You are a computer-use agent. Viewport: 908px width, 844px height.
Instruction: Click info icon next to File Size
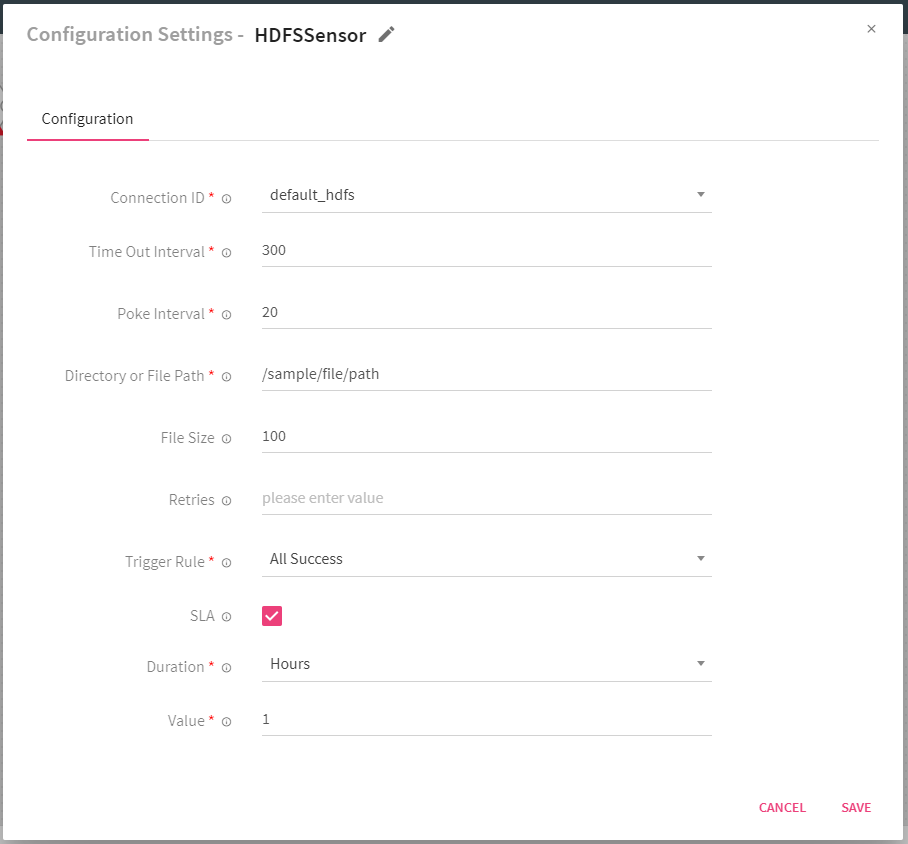[x=226, y=439]
